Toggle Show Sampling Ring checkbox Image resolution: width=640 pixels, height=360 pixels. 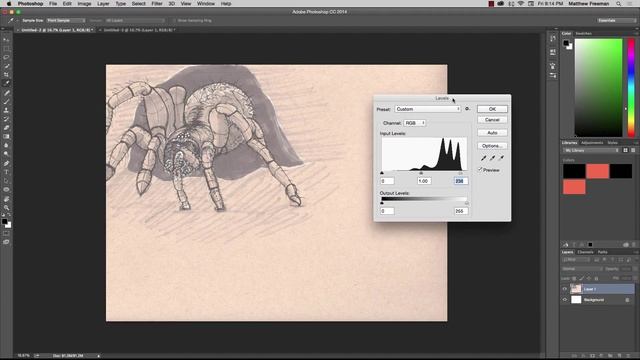174,20
